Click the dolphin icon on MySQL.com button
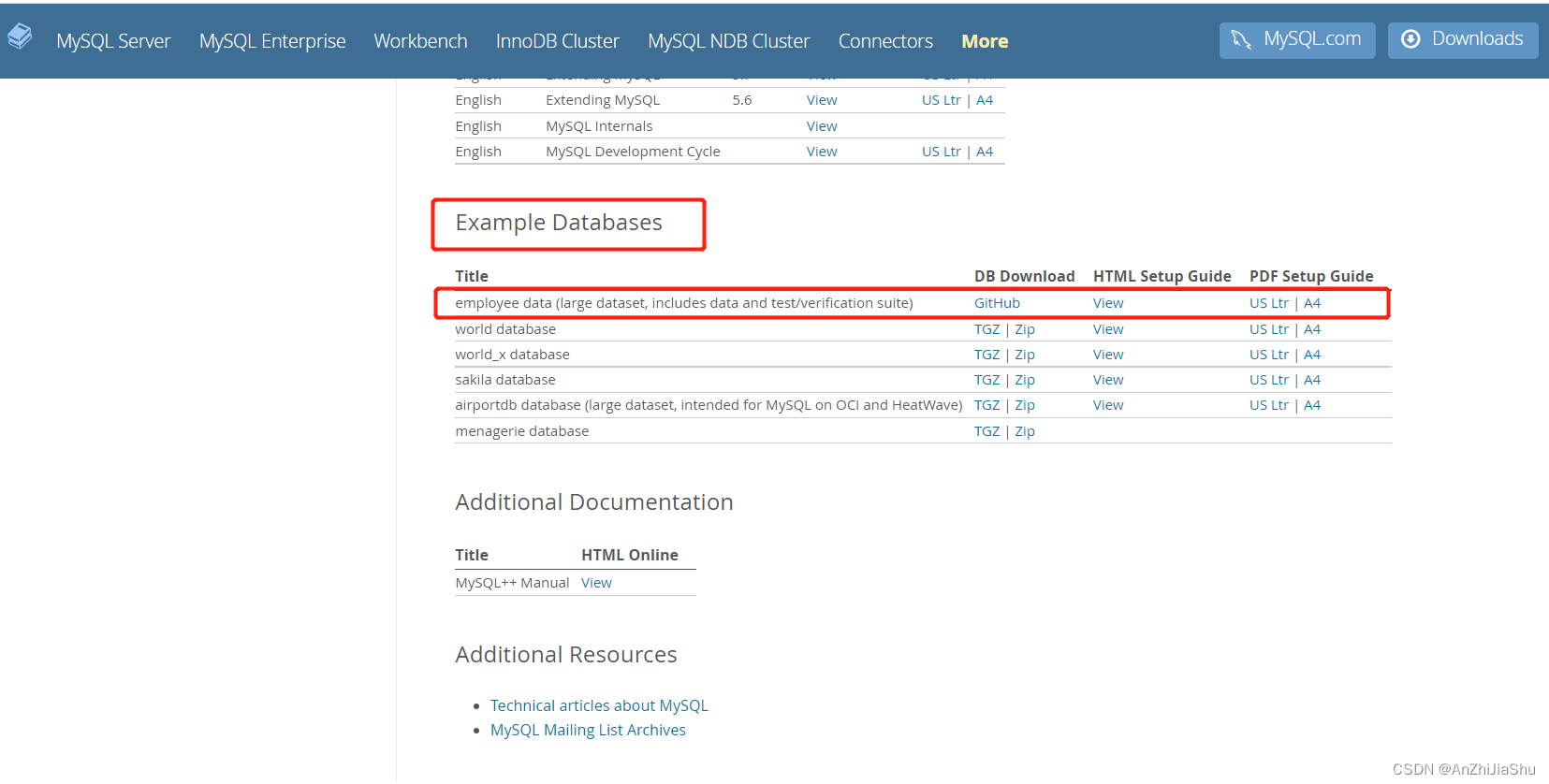 [1241, 39]
